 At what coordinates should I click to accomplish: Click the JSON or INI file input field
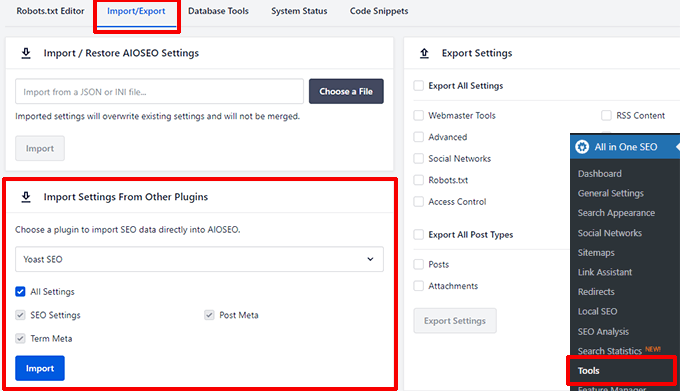click(x=159, y=91)
